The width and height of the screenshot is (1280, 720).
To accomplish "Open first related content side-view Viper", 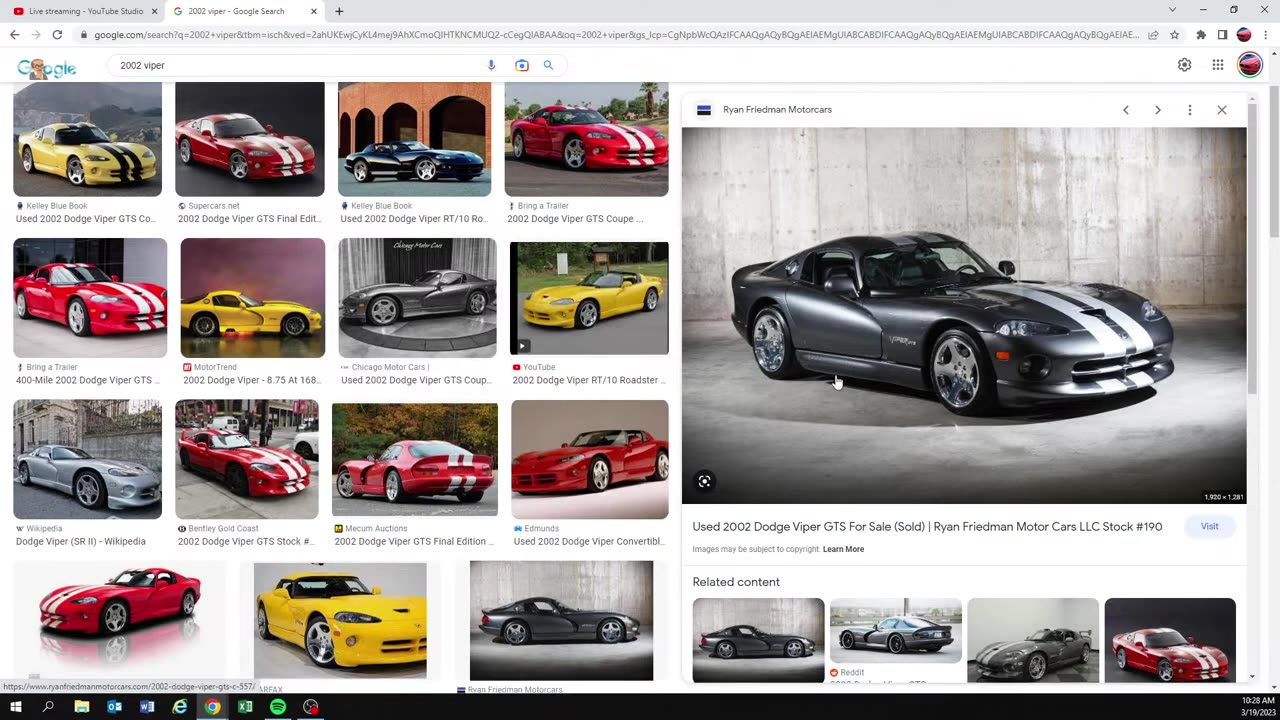I will (x=759, y=640).
